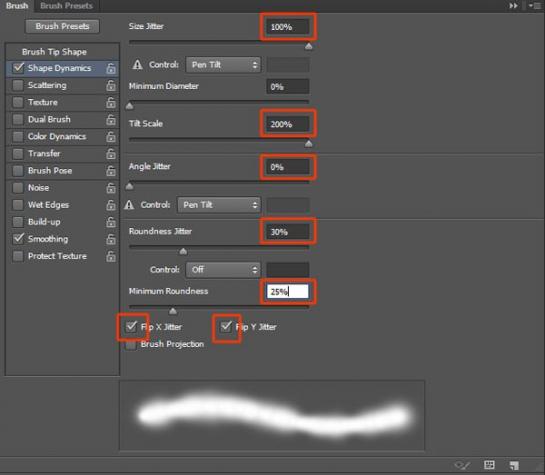This screenshot has height=475, width=545.
Task: Check the Brush Projection option
Action: (131, 344)
